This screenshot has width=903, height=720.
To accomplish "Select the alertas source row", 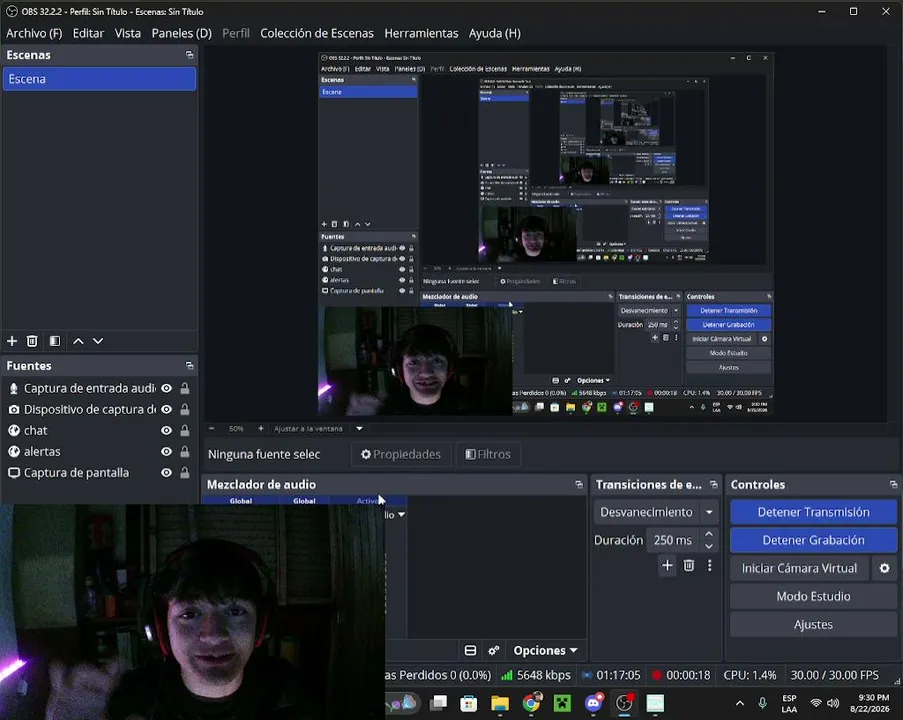I will [x=99, y=452].
